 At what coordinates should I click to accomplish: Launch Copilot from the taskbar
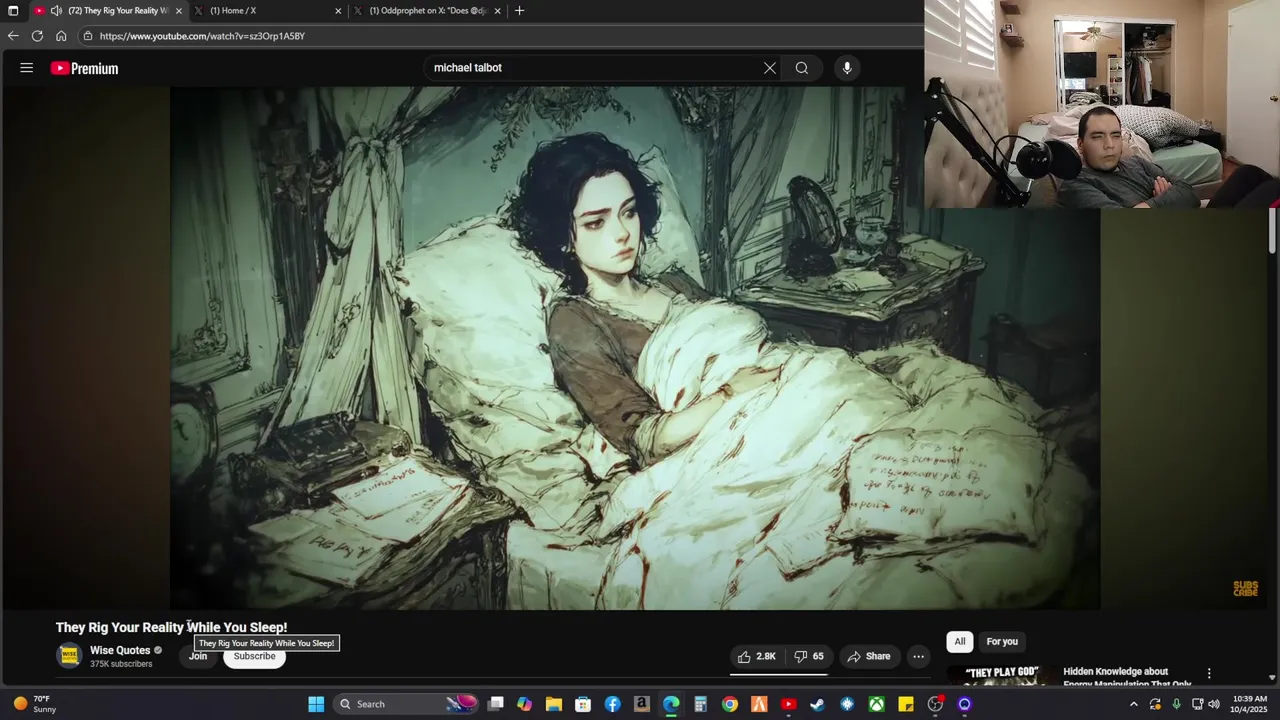524,704
